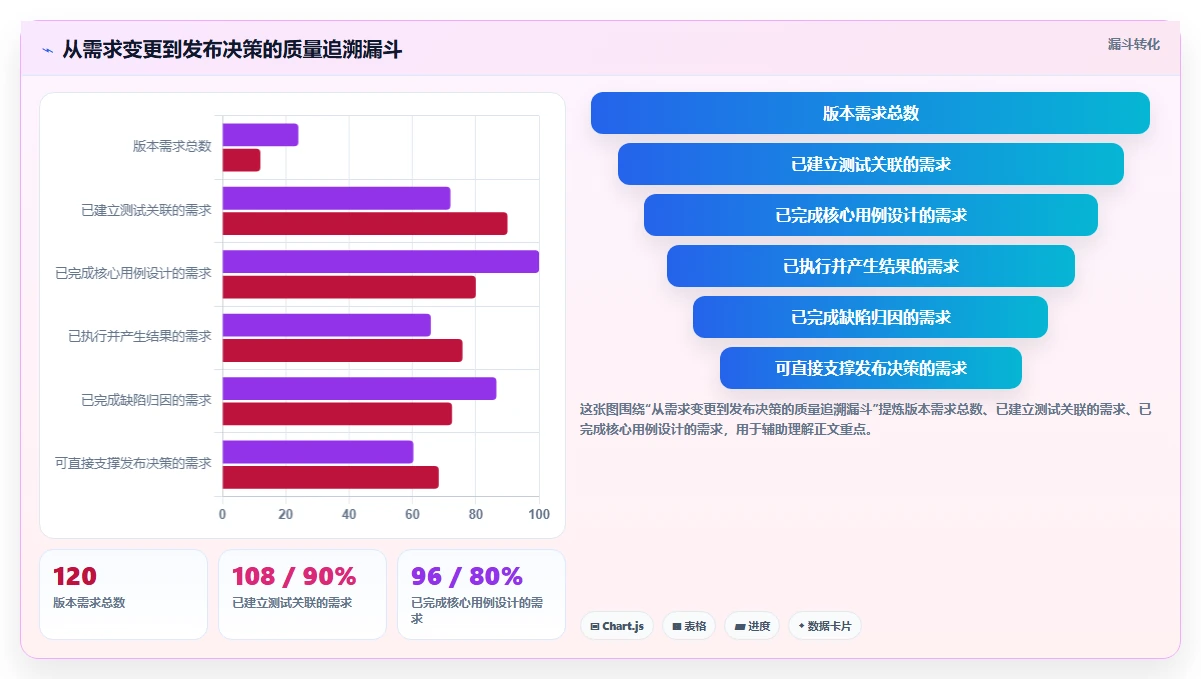Click the red bar for 已执行并产生结果的需求
Image resolution: width=1201 pixels, height=679 pixels.
click(342, 351)
